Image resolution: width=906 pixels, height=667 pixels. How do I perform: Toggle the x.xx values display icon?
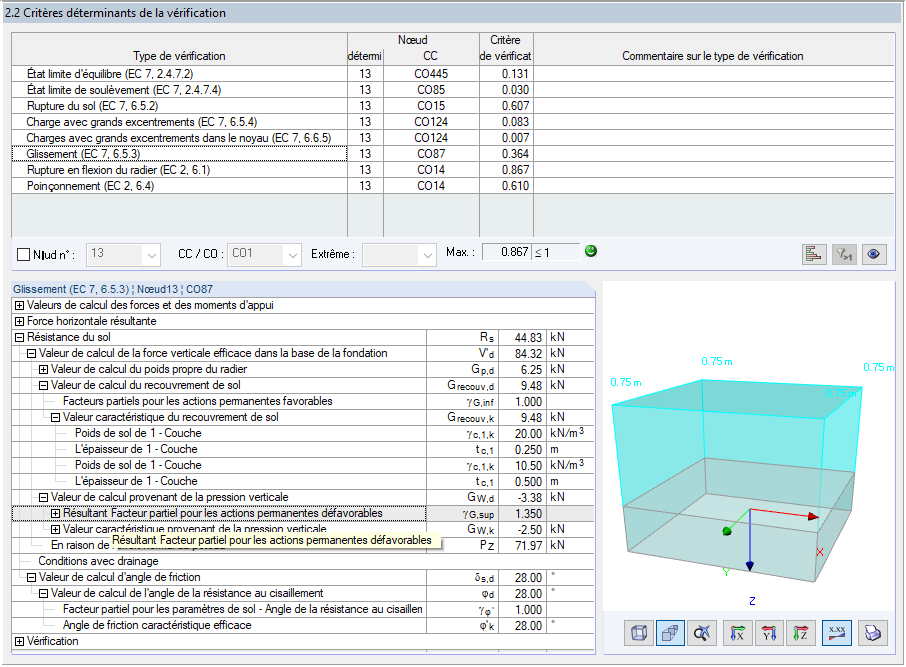point(837,633)
